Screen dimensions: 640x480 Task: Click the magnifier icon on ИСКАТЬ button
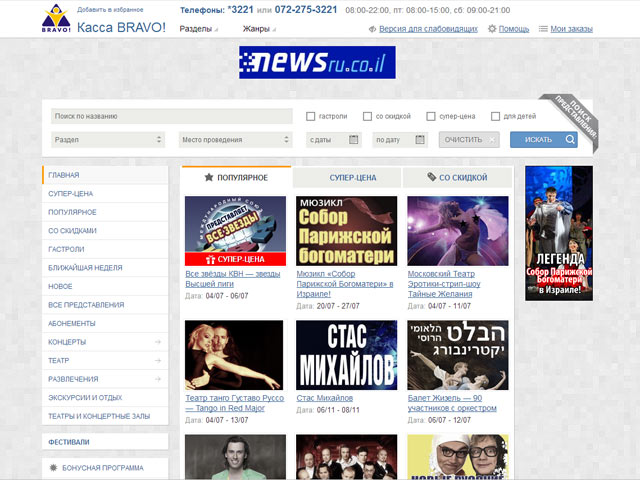coord(570,140)
